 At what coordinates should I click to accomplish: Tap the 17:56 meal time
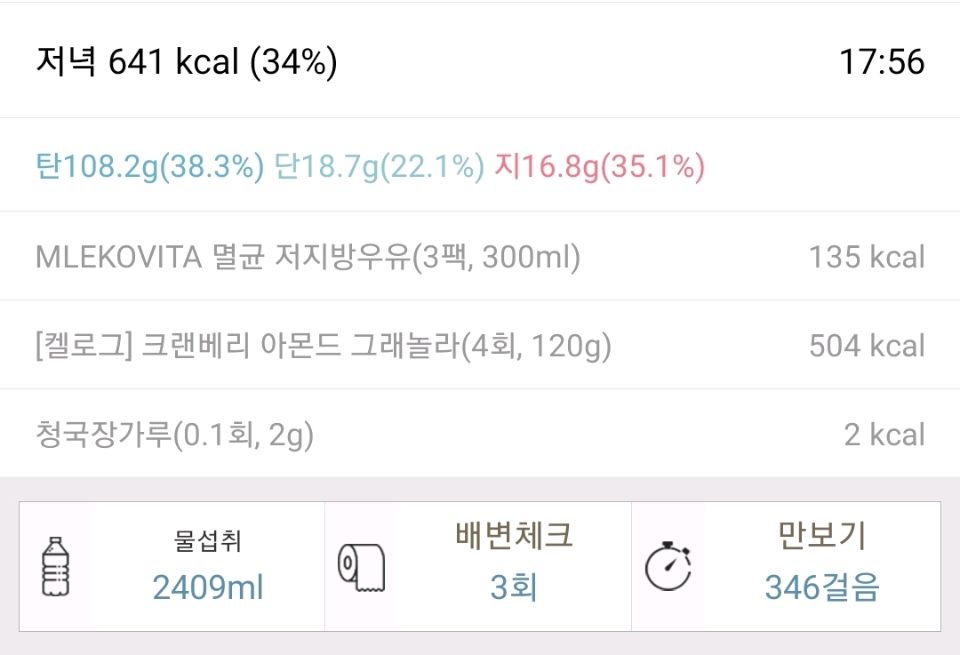click(882, 62)
